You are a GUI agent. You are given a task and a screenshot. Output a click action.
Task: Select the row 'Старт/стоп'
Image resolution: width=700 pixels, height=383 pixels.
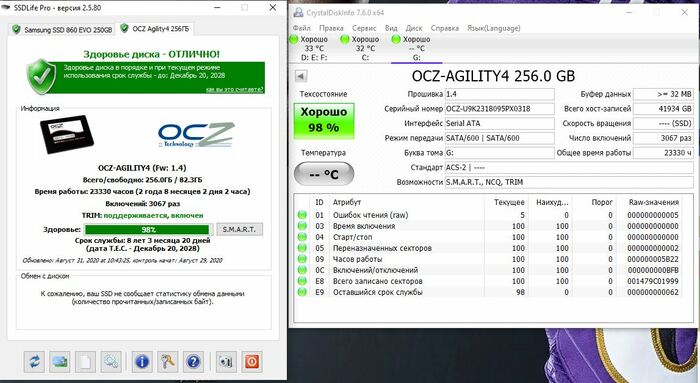point(489,237)
